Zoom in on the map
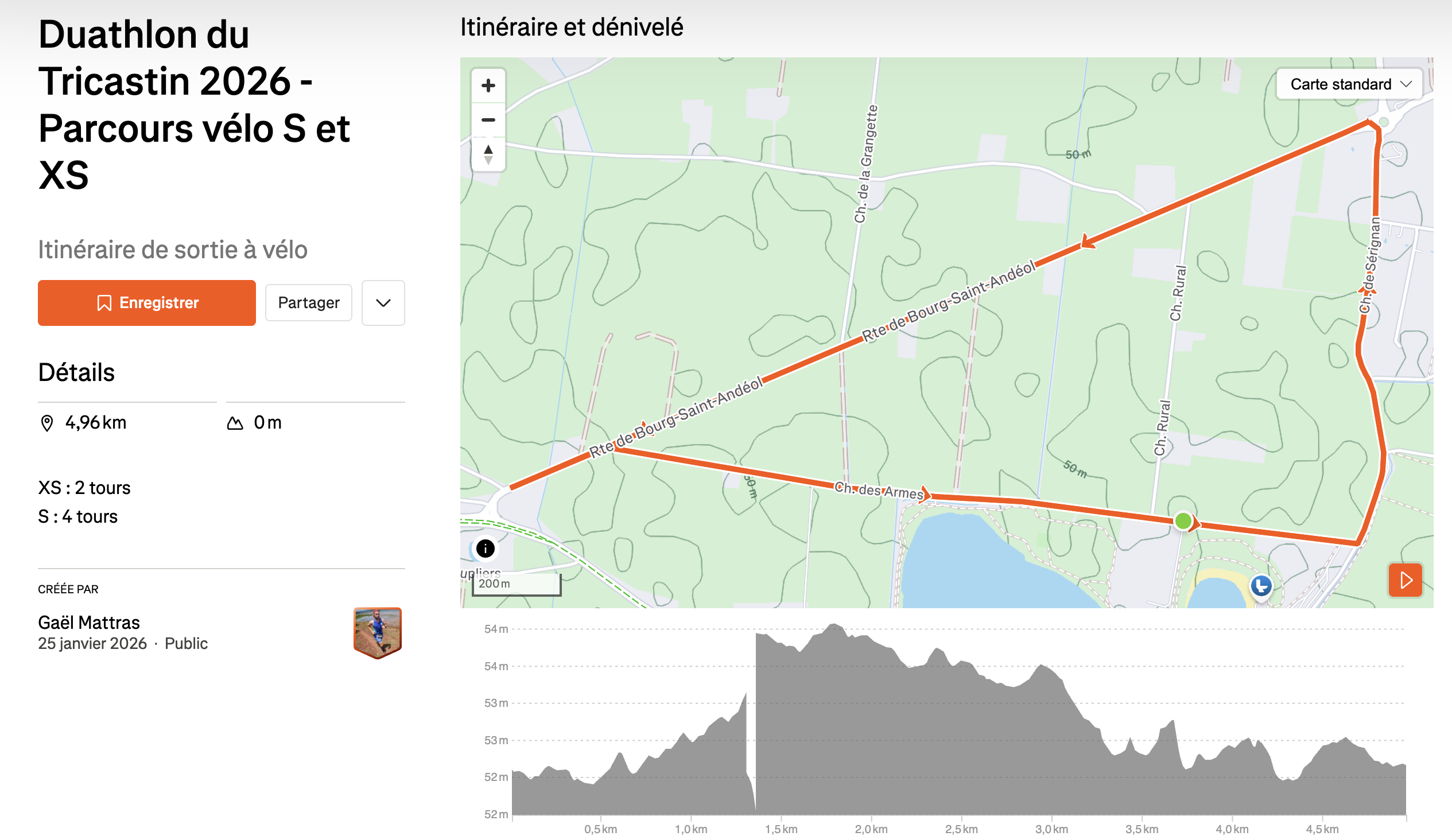Viewport: 1452px width, 840px height. (x=488, y=86)
